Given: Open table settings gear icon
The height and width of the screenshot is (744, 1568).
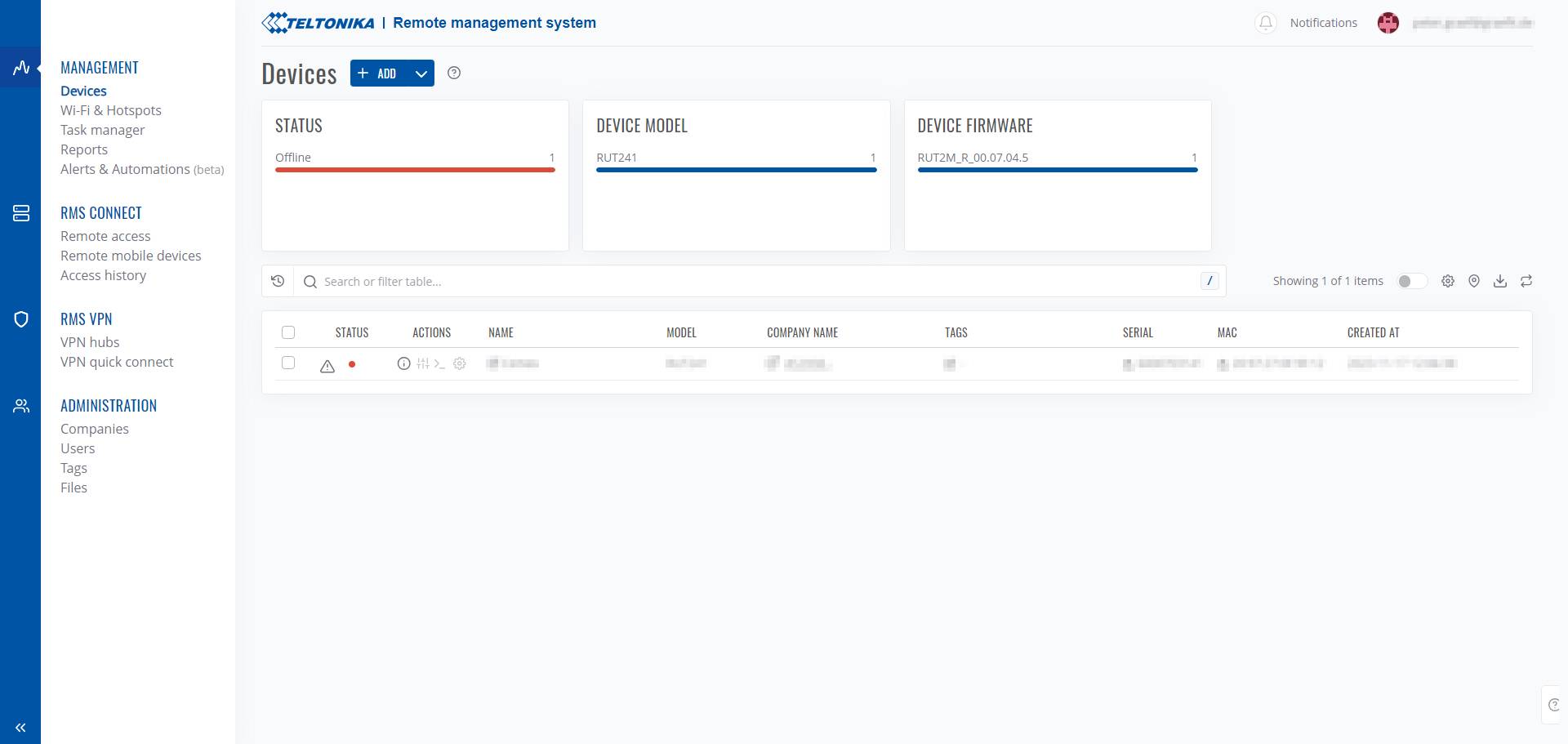Looking at the screenshot, I should tap(1448, 281).
